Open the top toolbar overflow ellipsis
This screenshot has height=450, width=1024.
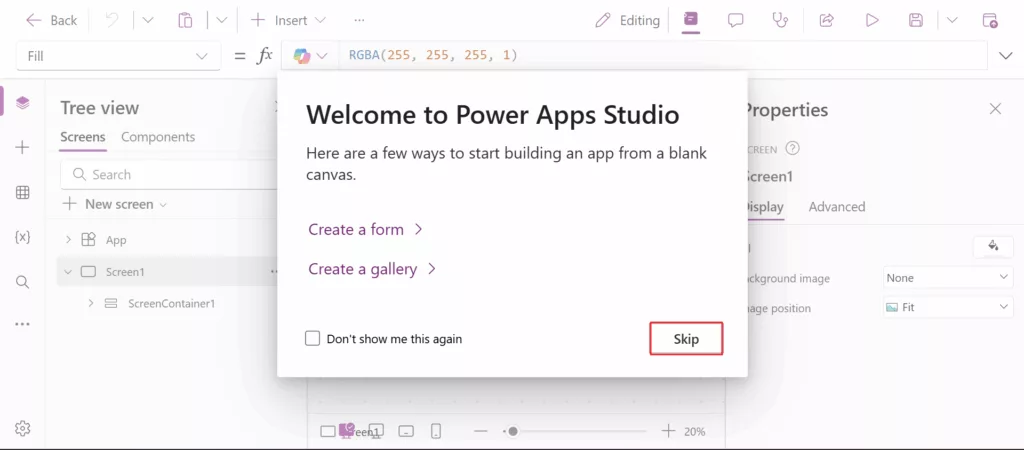(x=359, y=20)
